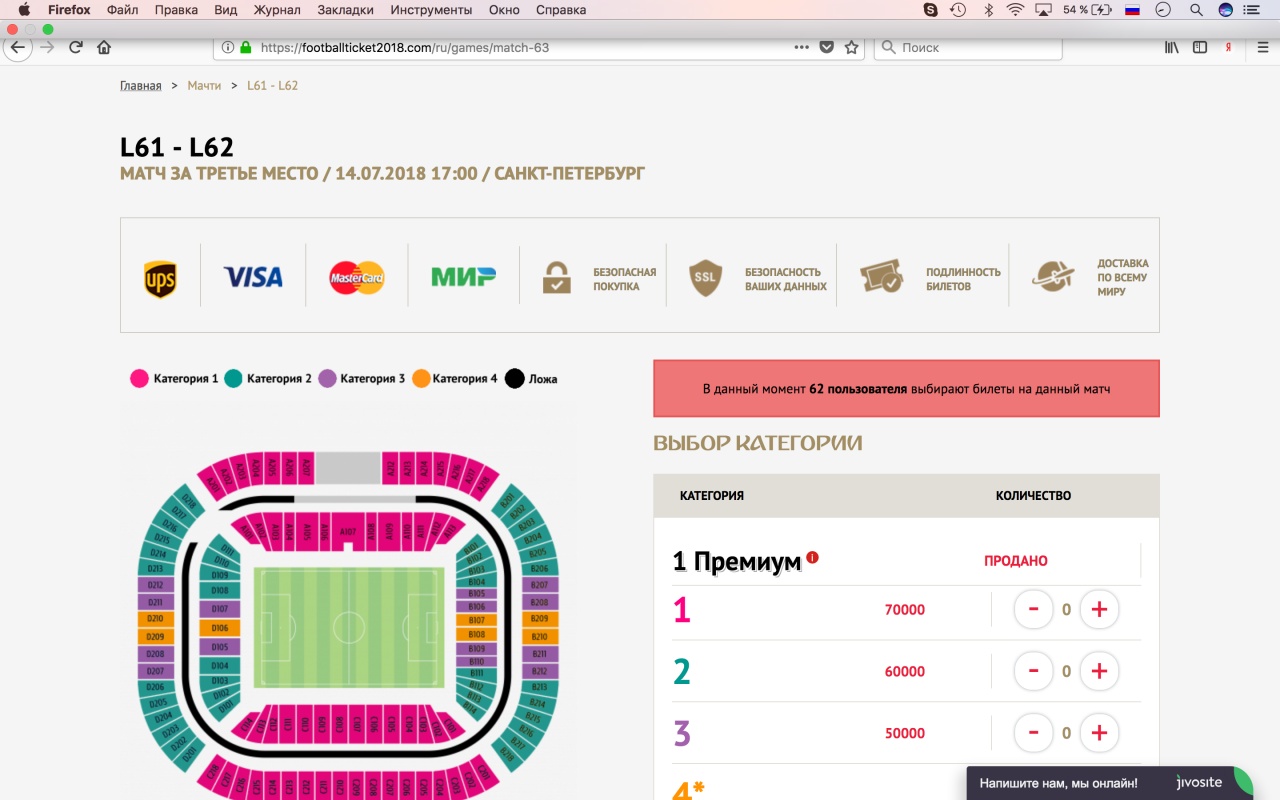Viewport: 1280px width, 800px height.
Task: Bookmark this page with star icon
Action: [852, 47]
